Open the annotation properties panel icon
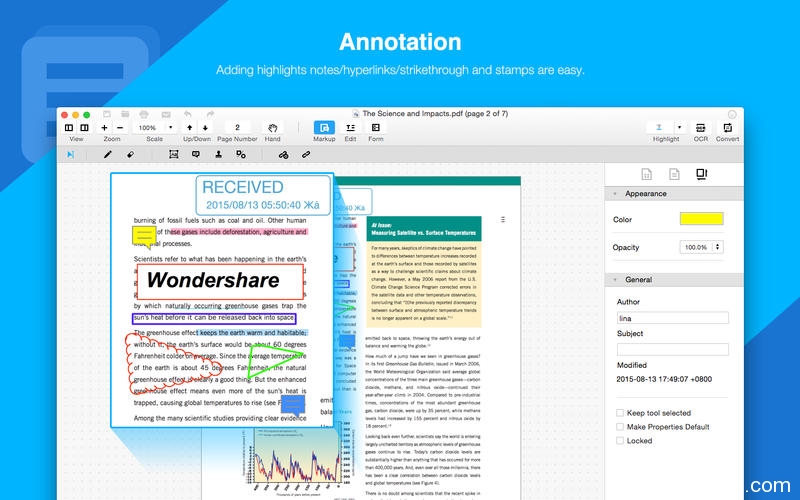This screenshot has width=800, height=500. (702, 174)
